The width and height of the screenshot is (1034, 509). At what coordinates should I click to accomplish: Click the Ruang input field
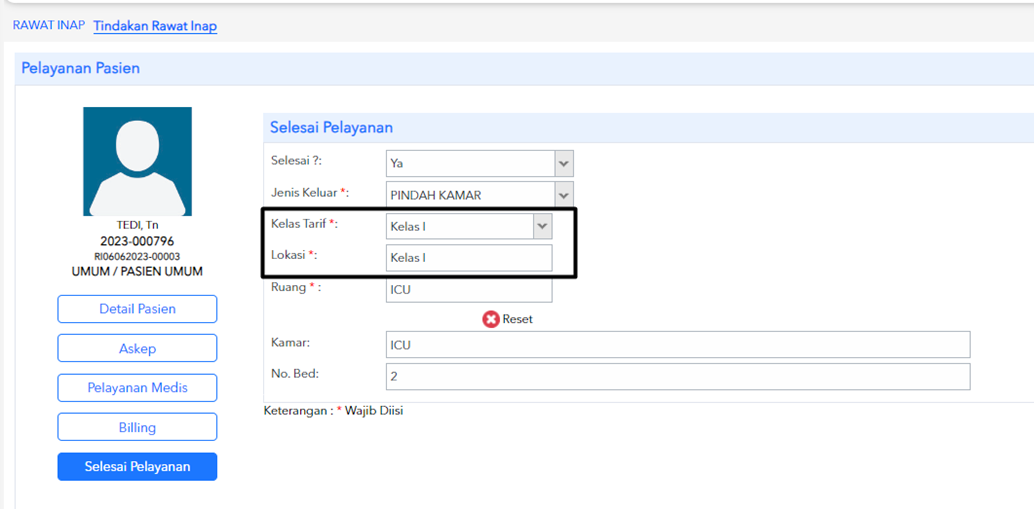coord(469,289)
